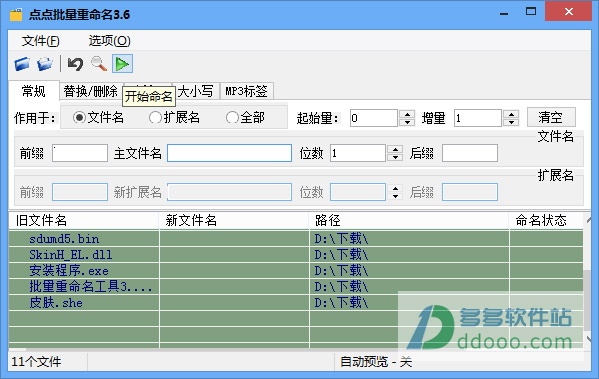Open the 文件(F) menu
This screenshot has width=599, height=379.
(x=40, y=40)
